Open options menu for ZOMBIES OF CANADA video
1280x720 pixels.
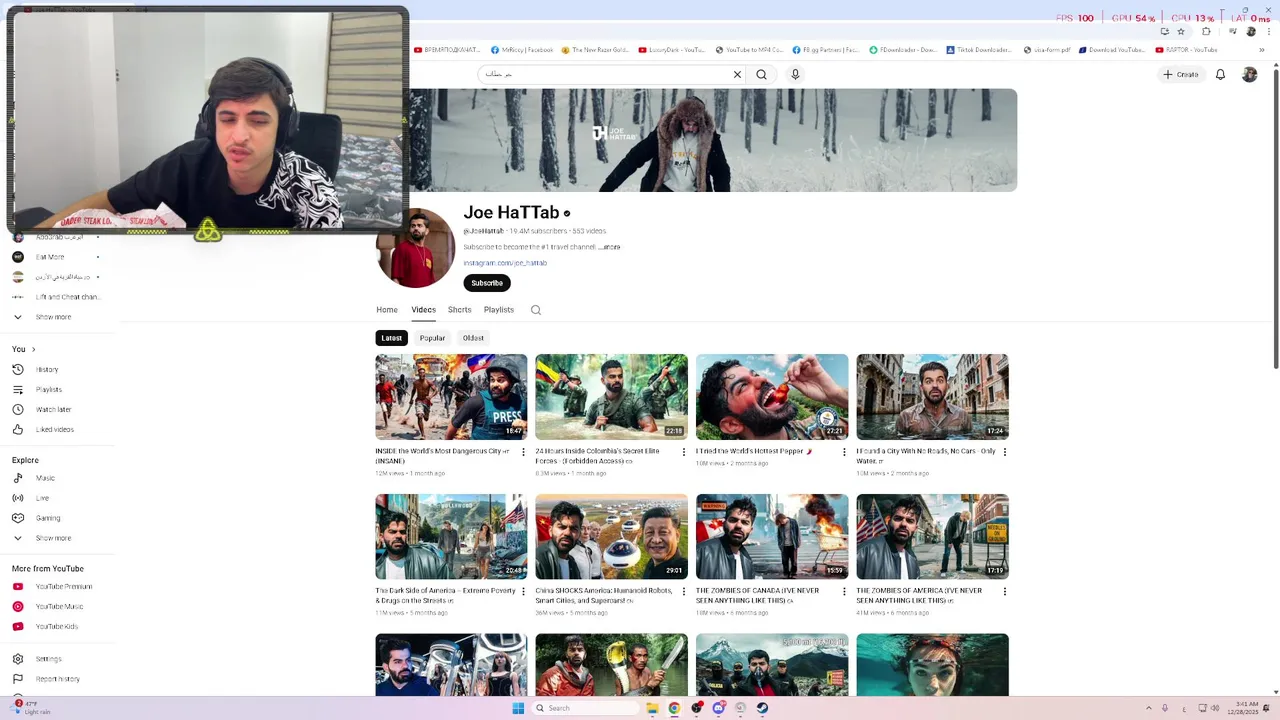click(844, 591)
